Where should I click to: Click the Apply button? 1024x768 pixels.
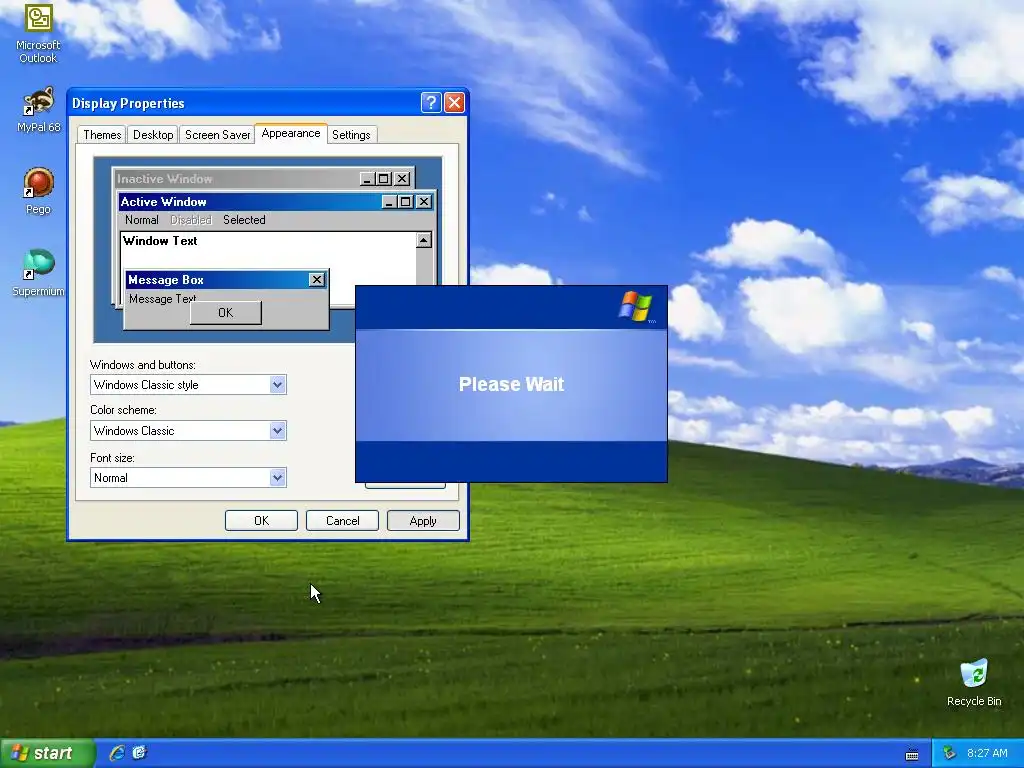[x=423, y=520]
